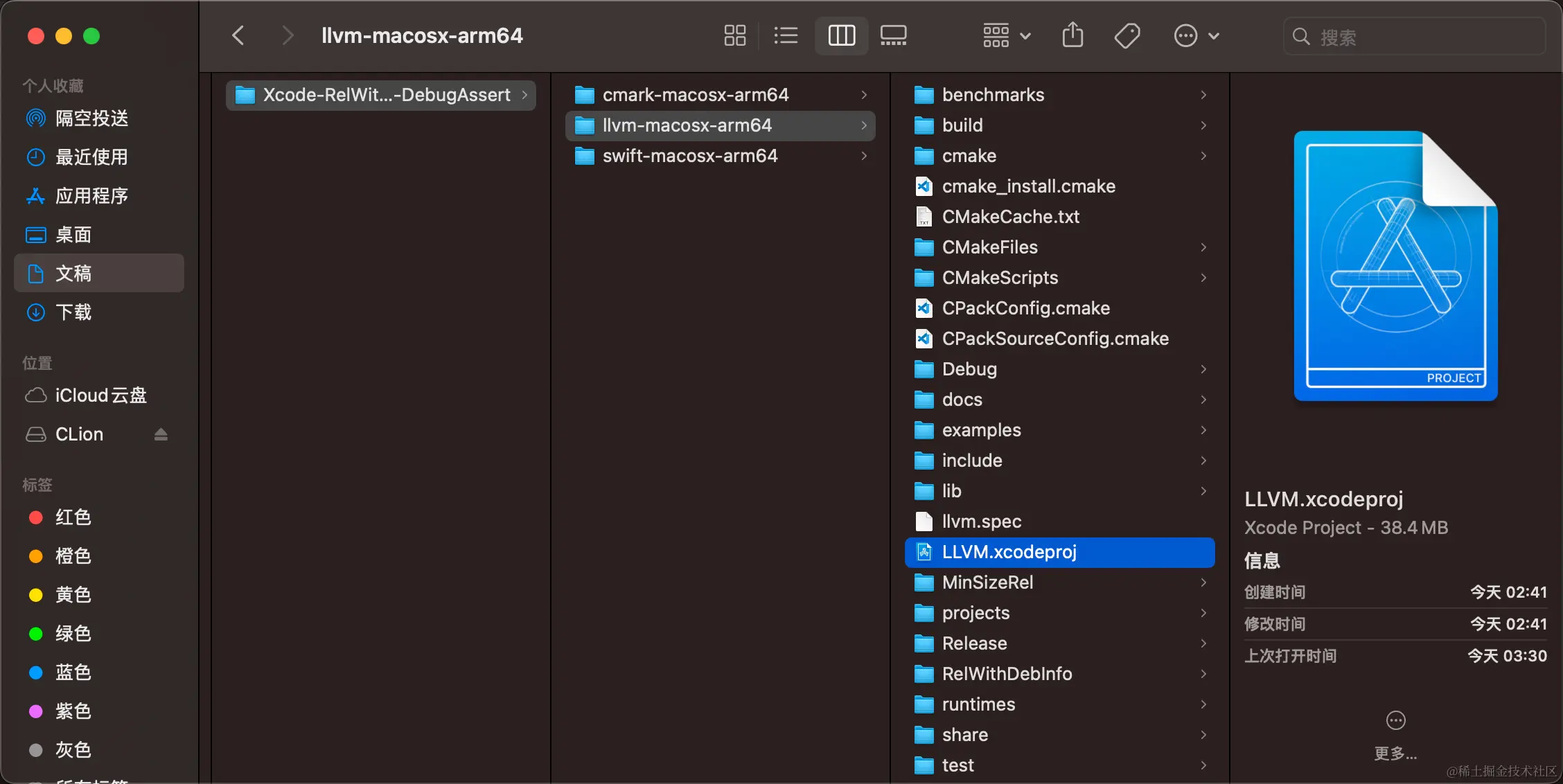Viewport: 1563px width, 784px height.
Task: Open the benchmarks folder
Action: tap(1060, 95)
